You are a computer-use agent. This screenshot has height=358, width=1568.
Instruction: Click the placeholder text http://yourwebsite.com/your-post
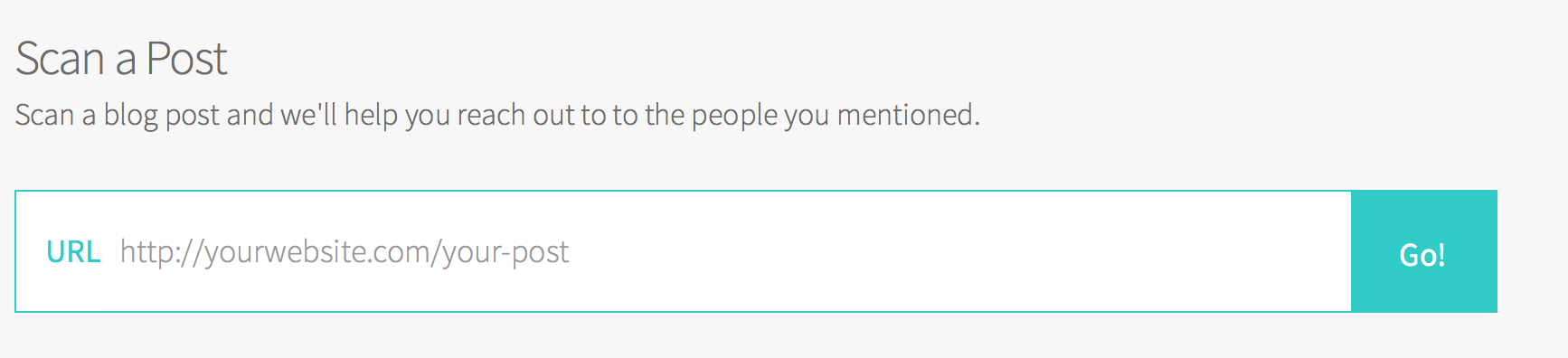(x=345, y=252)
